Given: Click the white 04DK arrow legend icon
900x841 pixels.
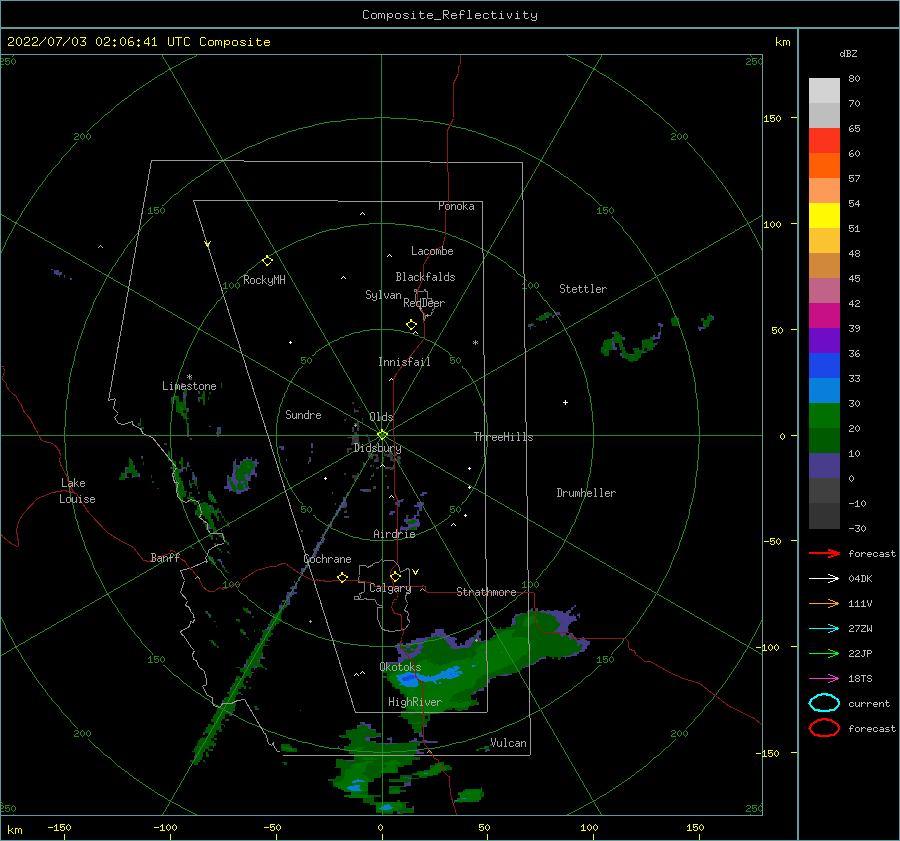Looking at the screenshot, I should click(x=824, y=579).
